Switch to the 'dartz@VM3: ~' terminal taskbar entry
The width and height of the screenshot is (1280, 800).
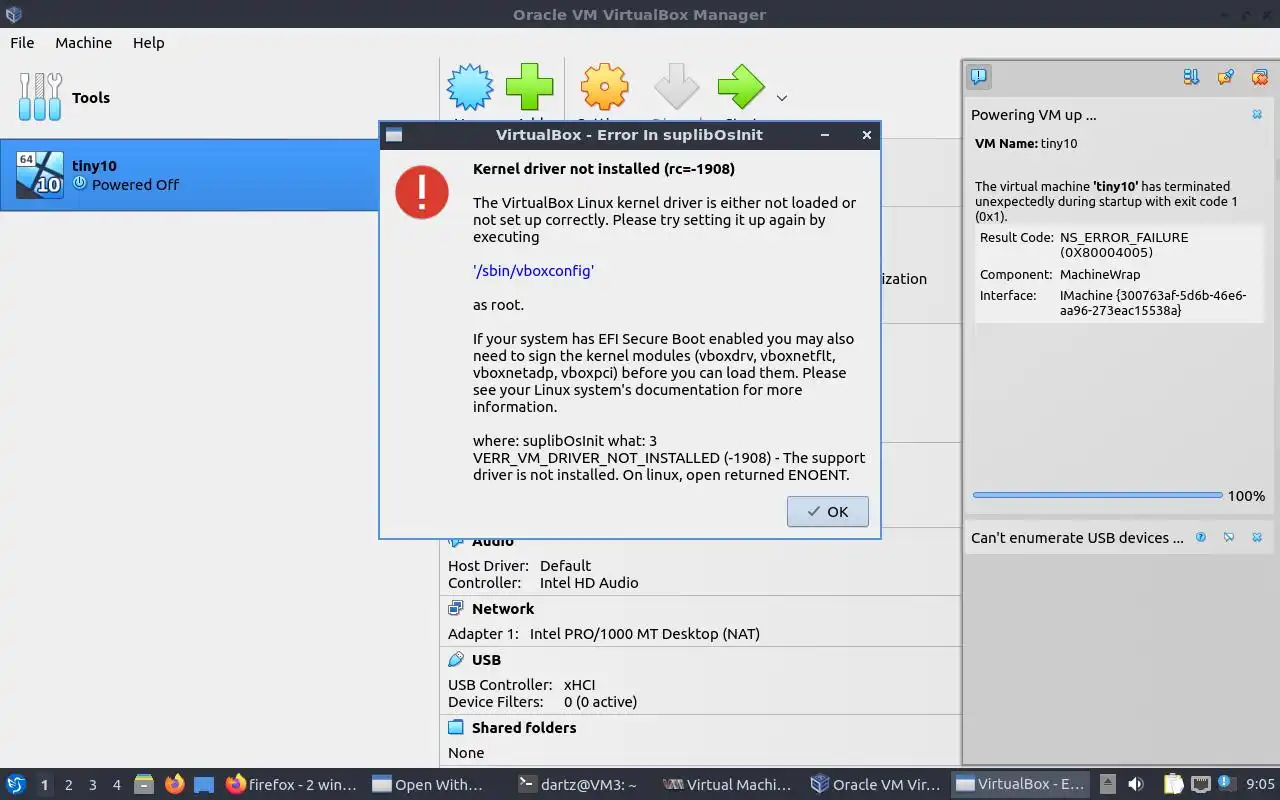[x=583, y=785]
